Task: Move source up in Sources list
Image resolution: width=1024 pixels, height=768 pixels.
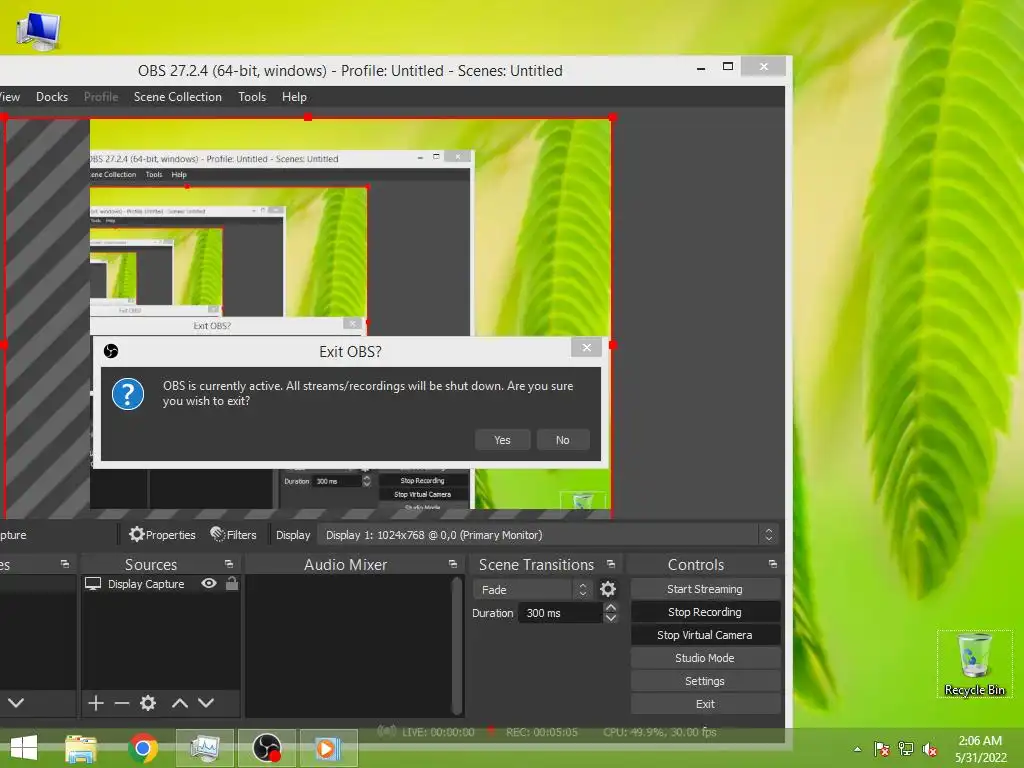Action: tap(180, 703)
